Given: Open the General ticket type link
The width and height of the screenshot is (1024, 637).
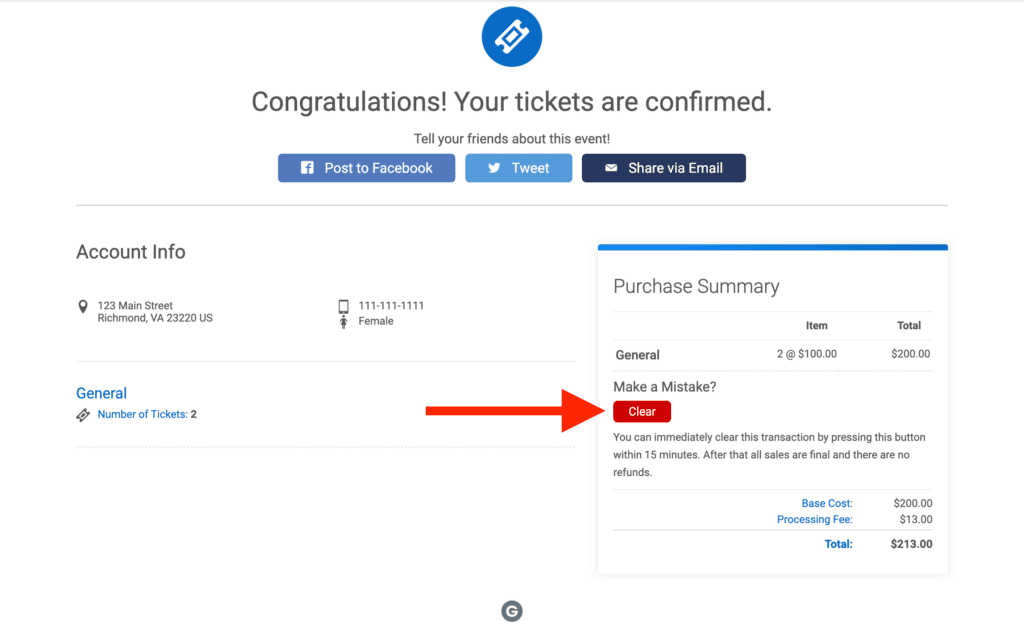Looking at the screenshot, I should click(101, 393).
